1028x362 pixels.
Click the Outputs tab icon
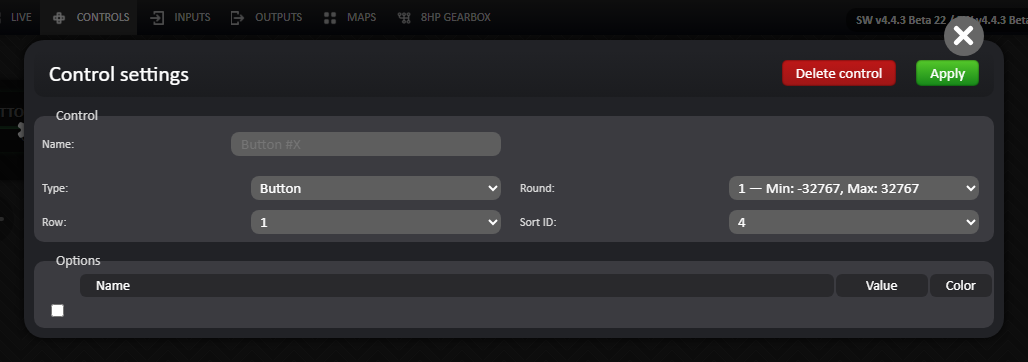point(237,18)
